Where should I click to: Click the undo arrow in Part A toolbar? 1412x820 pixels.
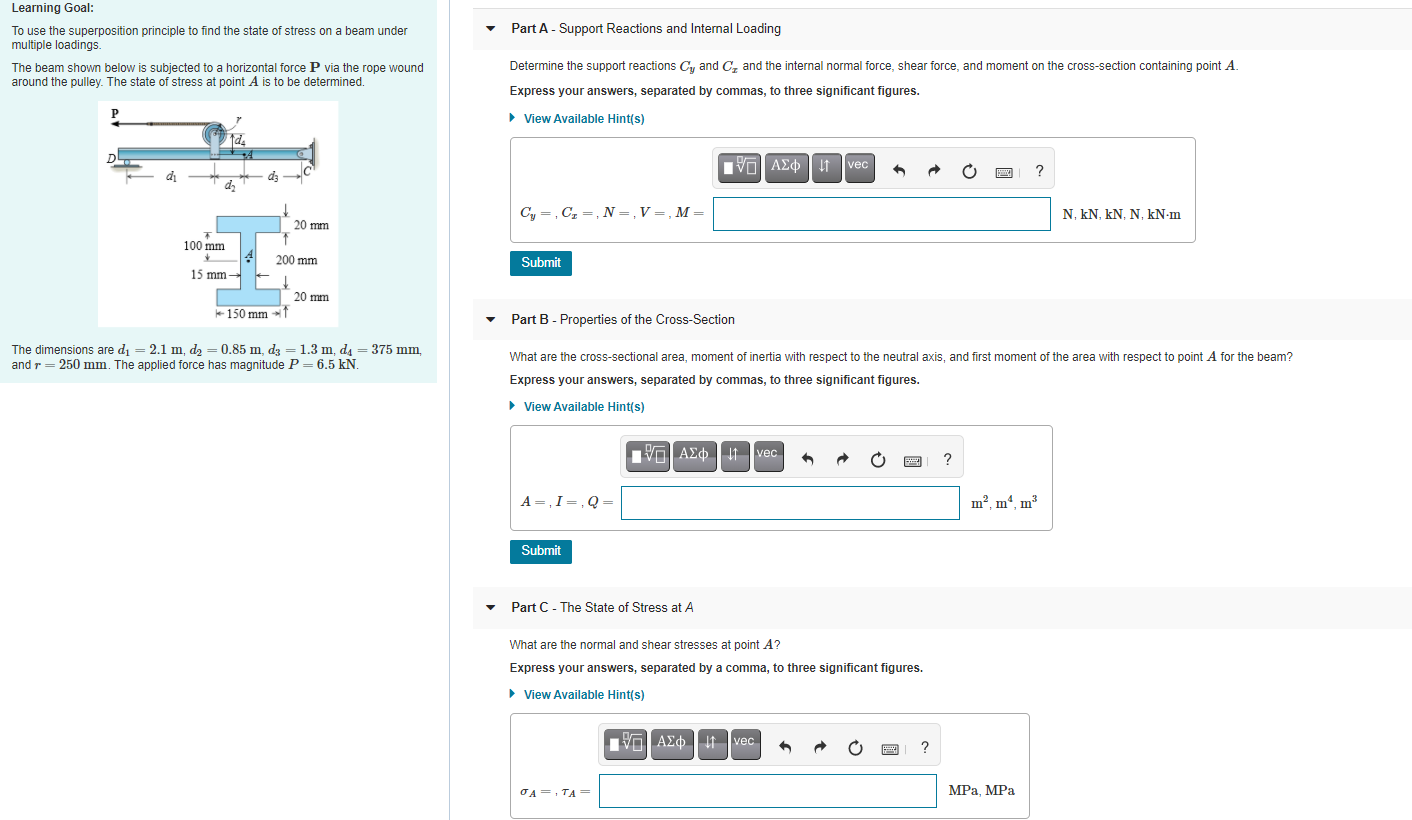[x=900, y=170]
